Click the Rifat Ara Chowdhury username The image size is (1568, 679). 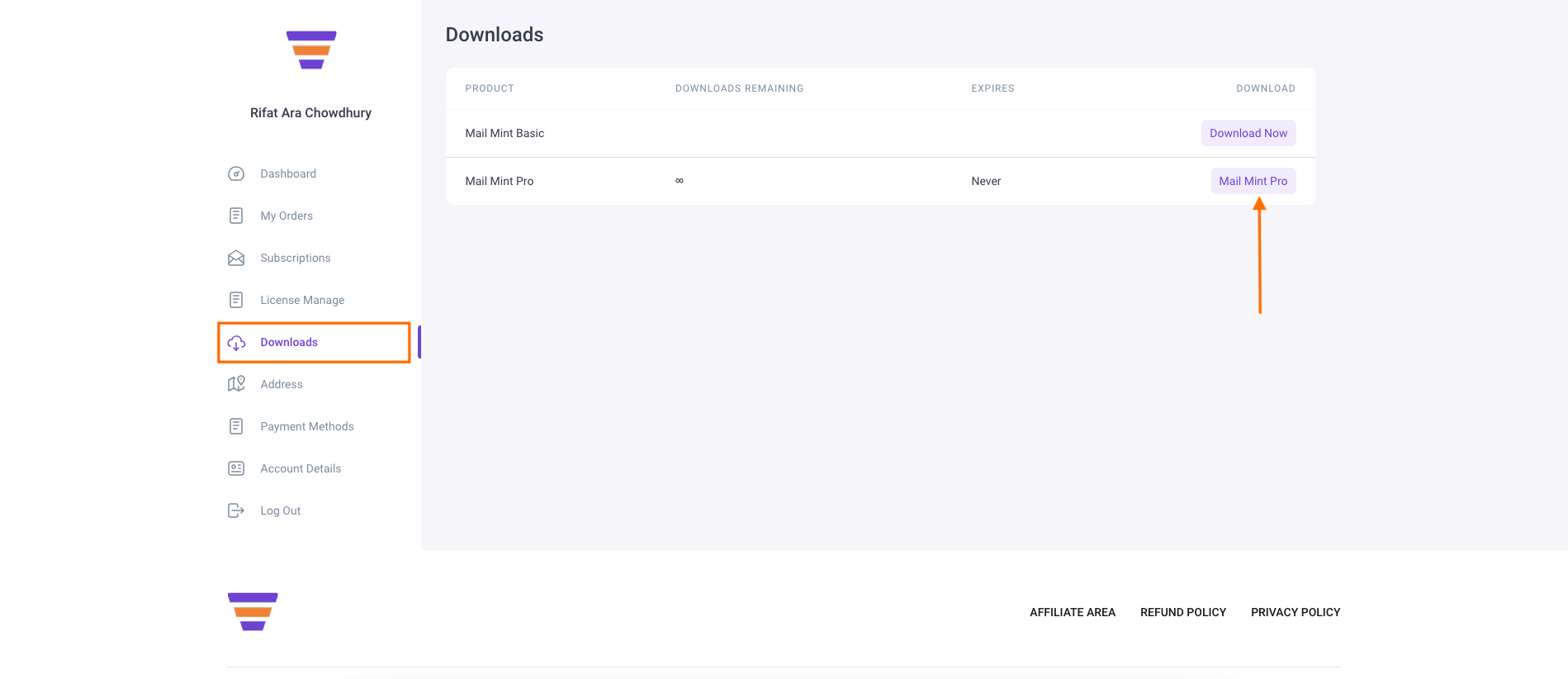coord(310,112)
